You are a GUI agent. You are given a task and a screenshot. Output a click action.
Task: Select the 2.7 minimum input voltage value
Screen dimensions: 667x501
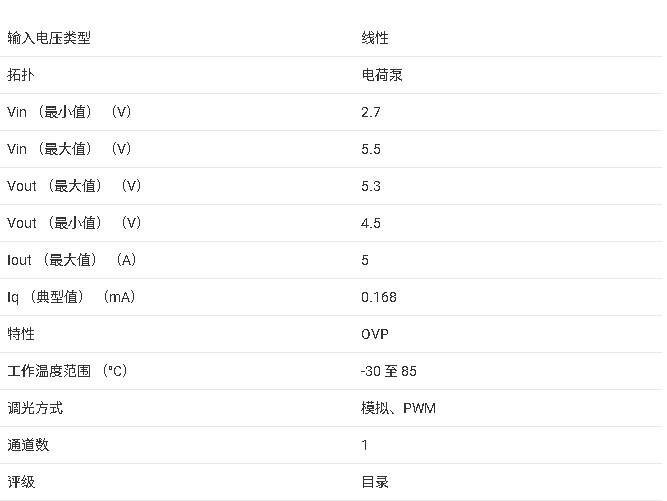(x=371, y=112)
